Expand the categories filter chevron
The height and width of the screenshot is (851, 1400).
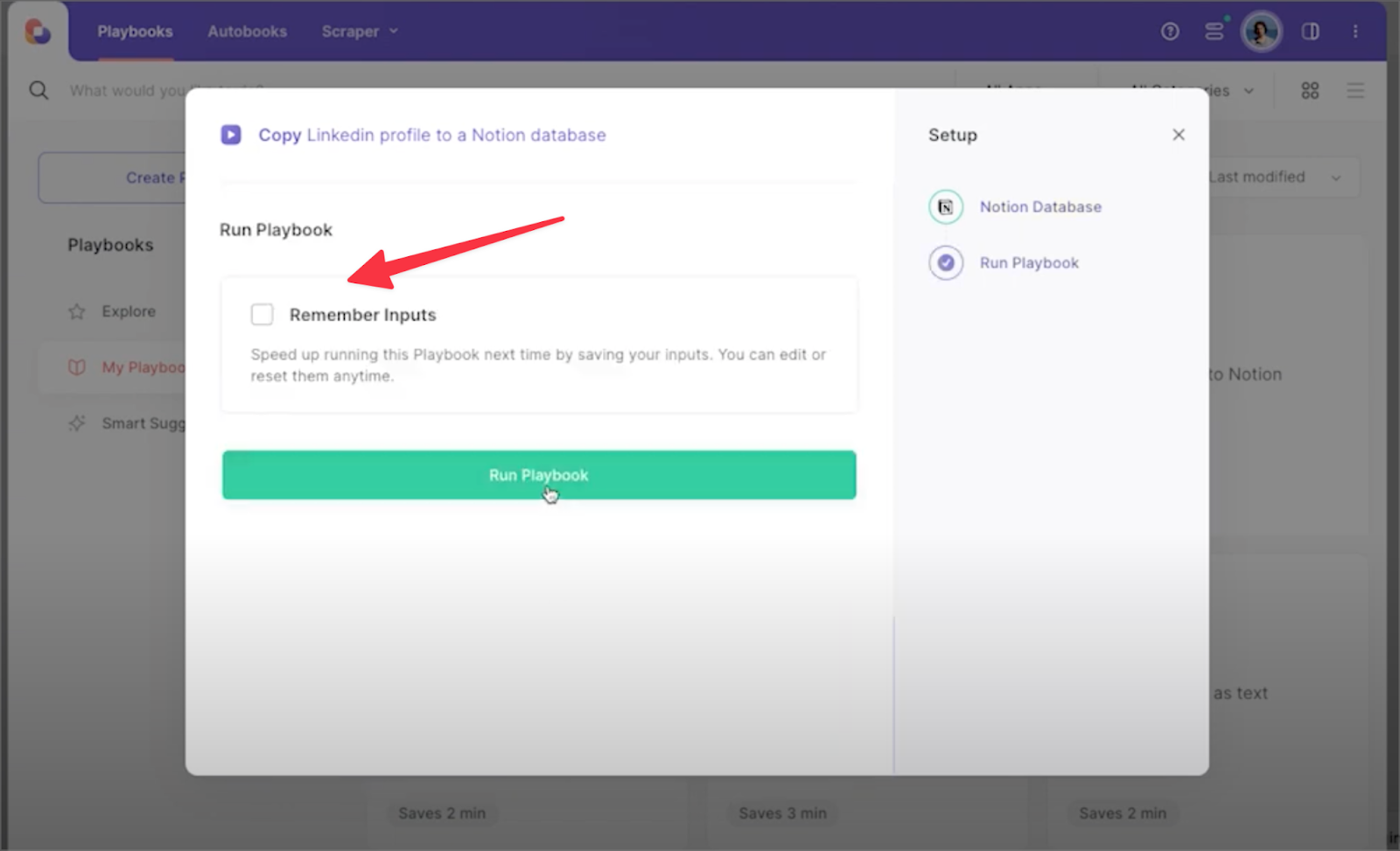pyautogui.click(x=1249, y=91)
